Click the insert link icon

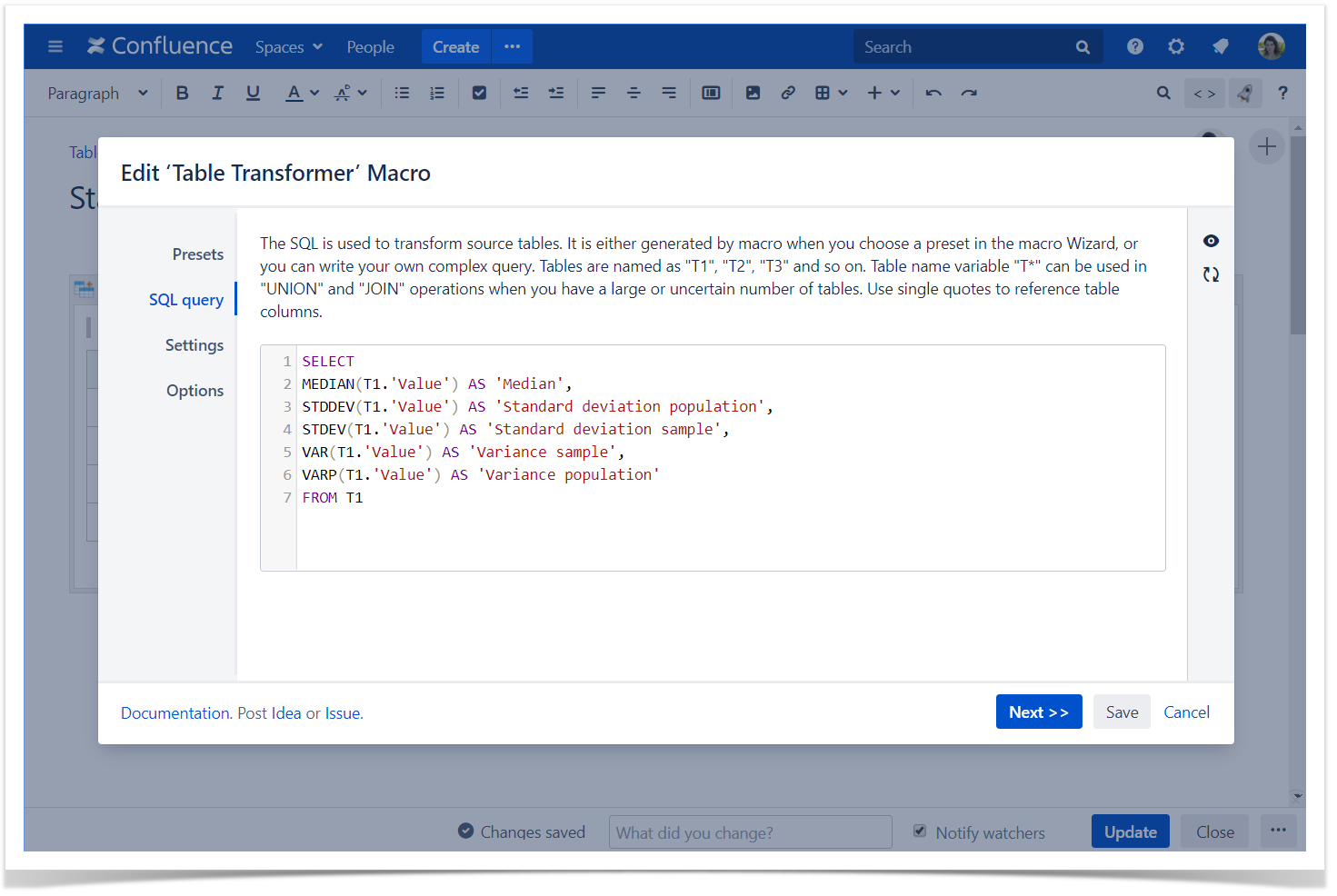(x=788, y=93)
